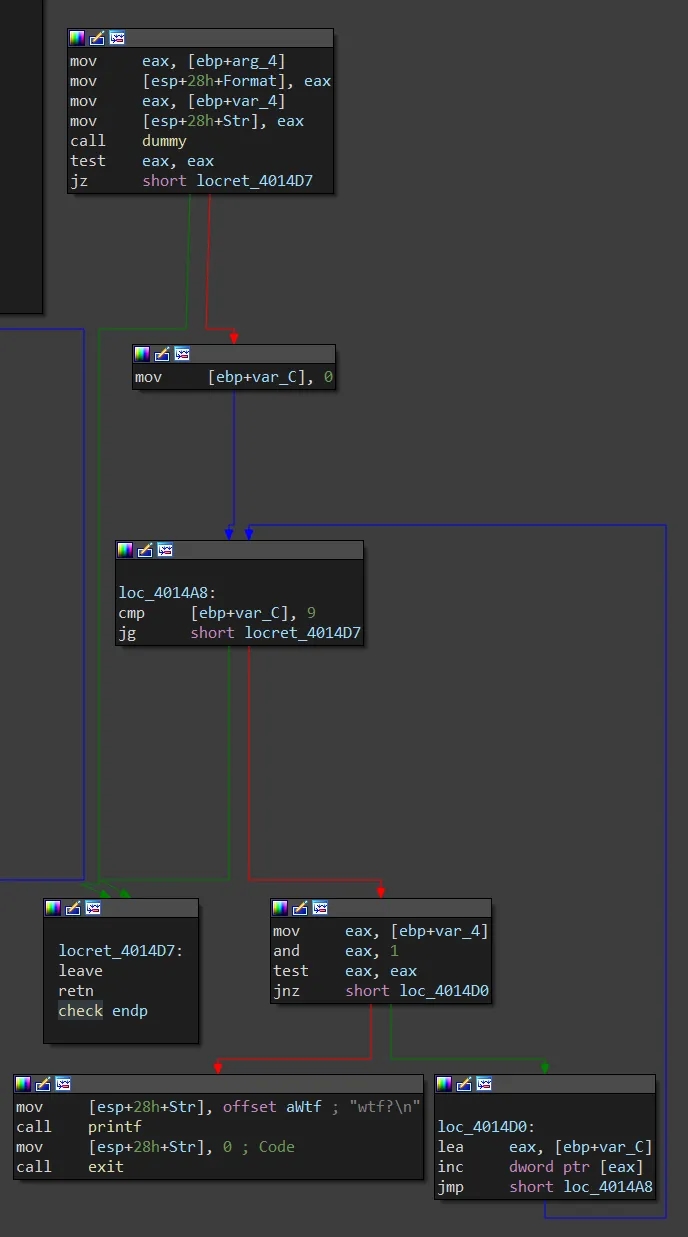Click the pencil edit icon on the dummy call block
The image size is (688, 1237).
(x=97, y=38)
